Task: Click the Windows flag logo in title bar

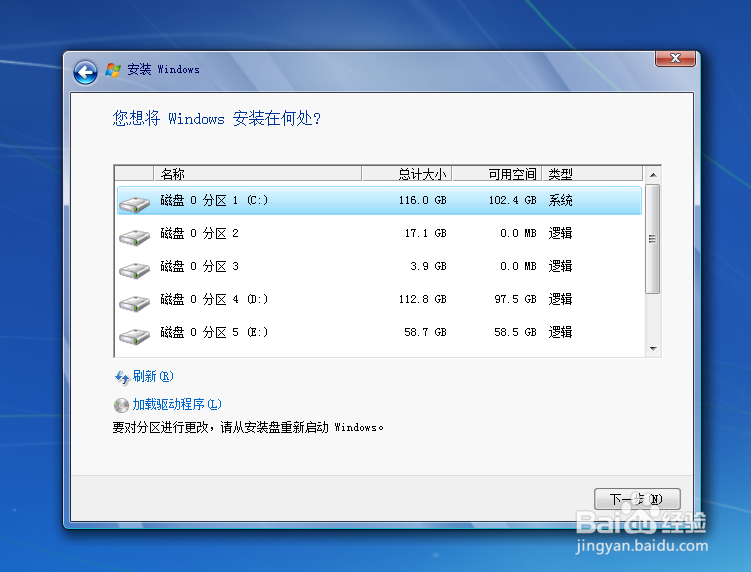Action: tap(113, 70)
